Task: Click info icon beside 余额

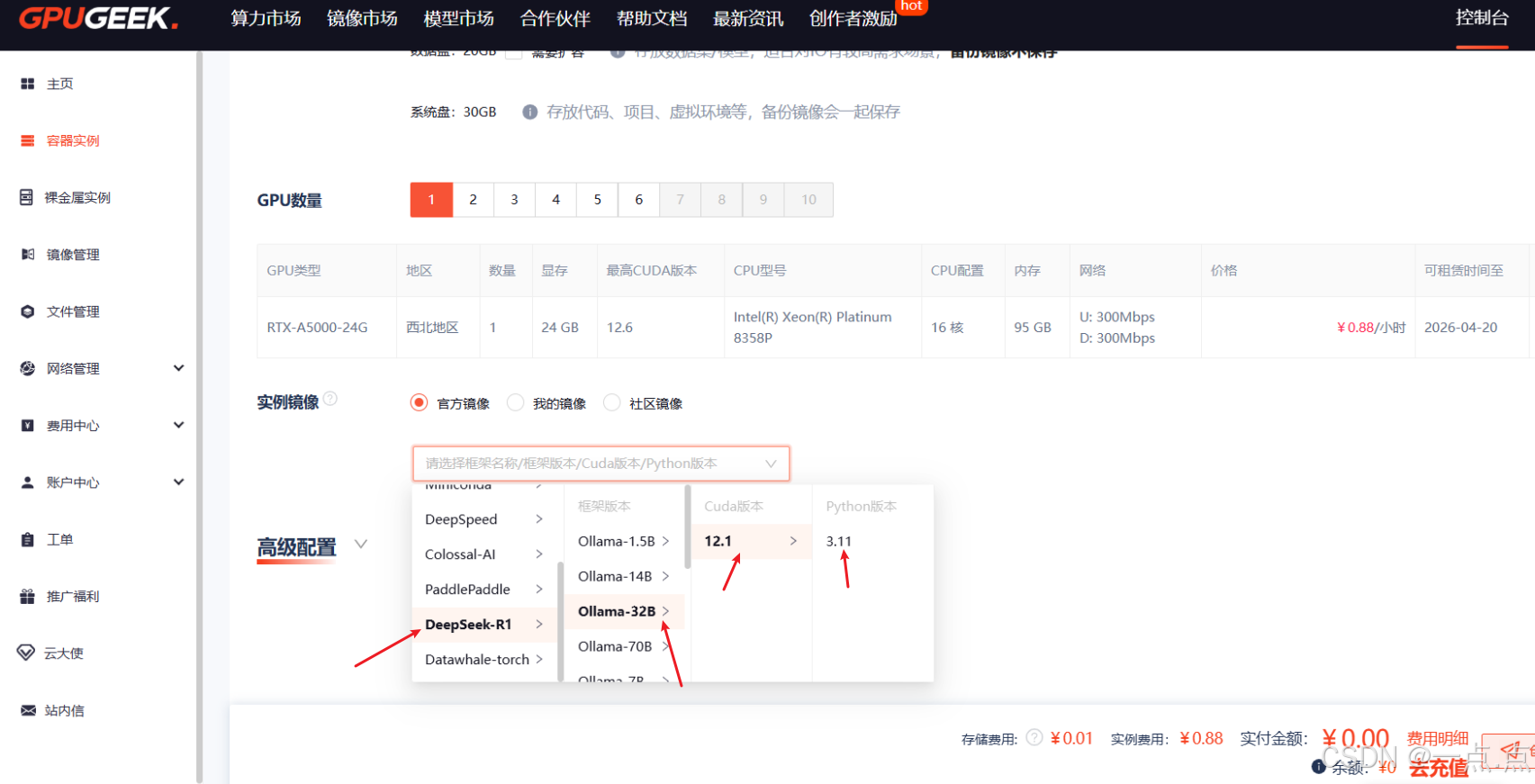Action: click(1319, 766)
